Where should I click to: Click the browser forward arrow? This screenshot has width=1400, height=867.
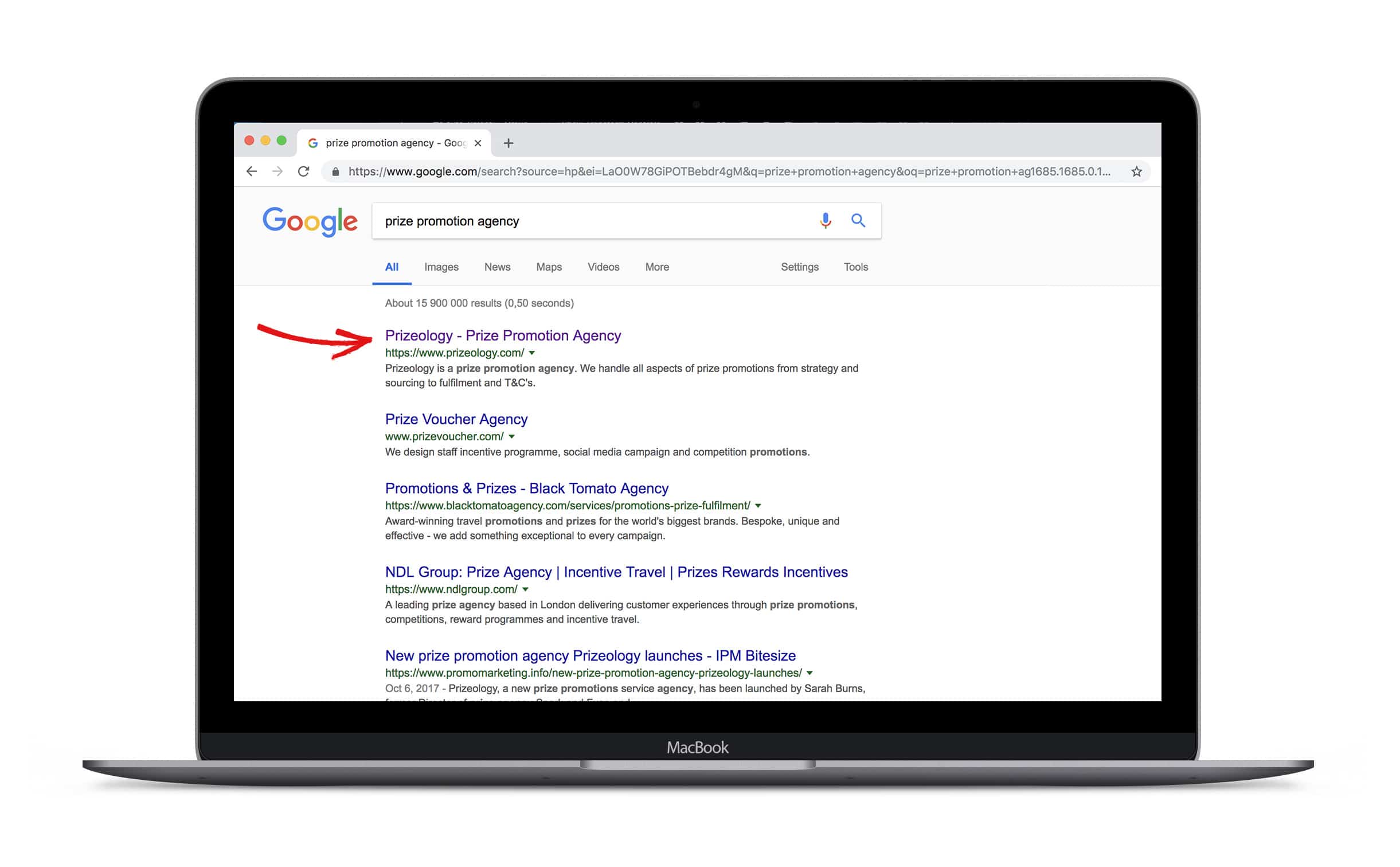click(277, 171)
